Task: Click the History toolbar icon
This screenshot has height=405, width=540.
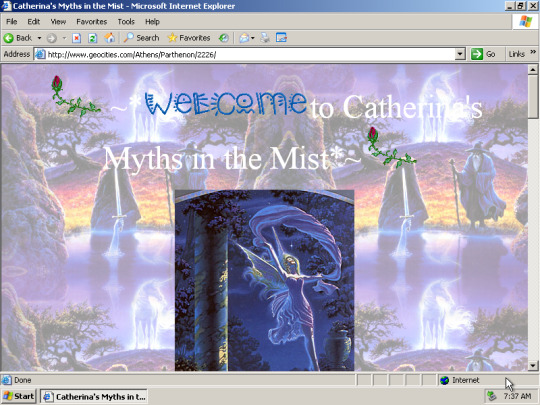Action: pyautogui.click(x=224, y=38)
